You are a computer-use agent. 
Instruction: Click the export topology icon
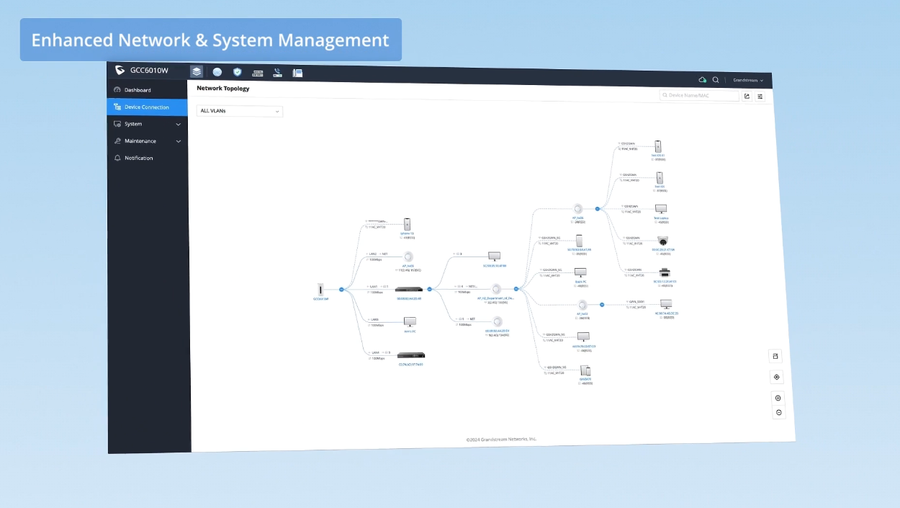pos(747,96)
